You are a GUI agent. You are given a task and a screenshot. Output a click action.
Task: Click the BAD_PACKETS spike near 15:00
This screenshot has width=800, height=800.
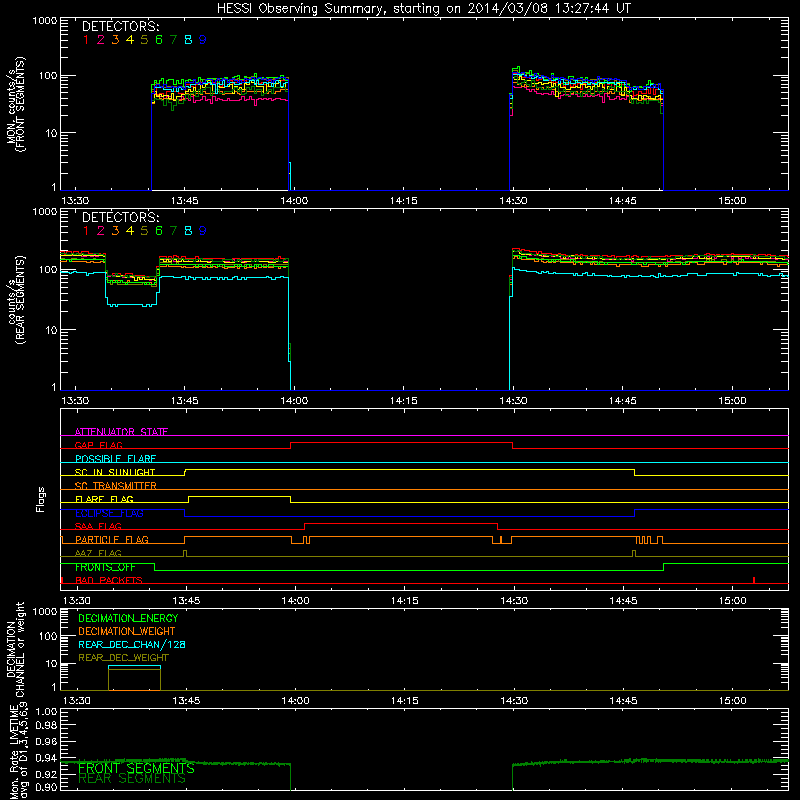pyautogui.click(x=754, y=580)
